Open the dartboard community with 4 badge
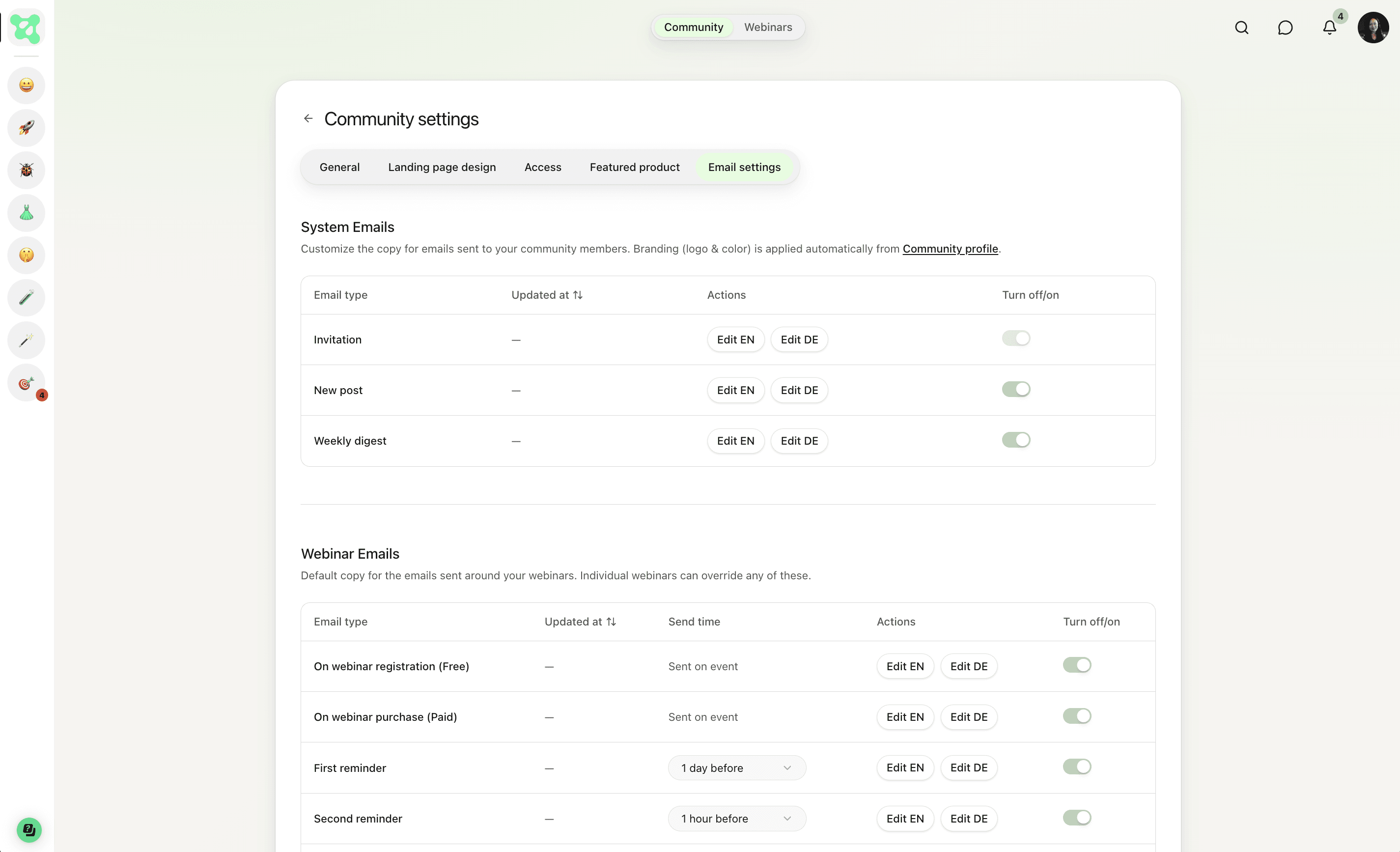 (26, 383)
